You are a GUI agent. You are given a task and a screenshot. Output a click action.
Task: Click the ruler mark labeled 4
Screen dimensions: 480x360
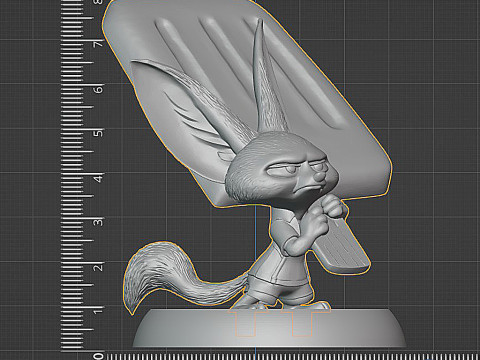coord(98,178)
